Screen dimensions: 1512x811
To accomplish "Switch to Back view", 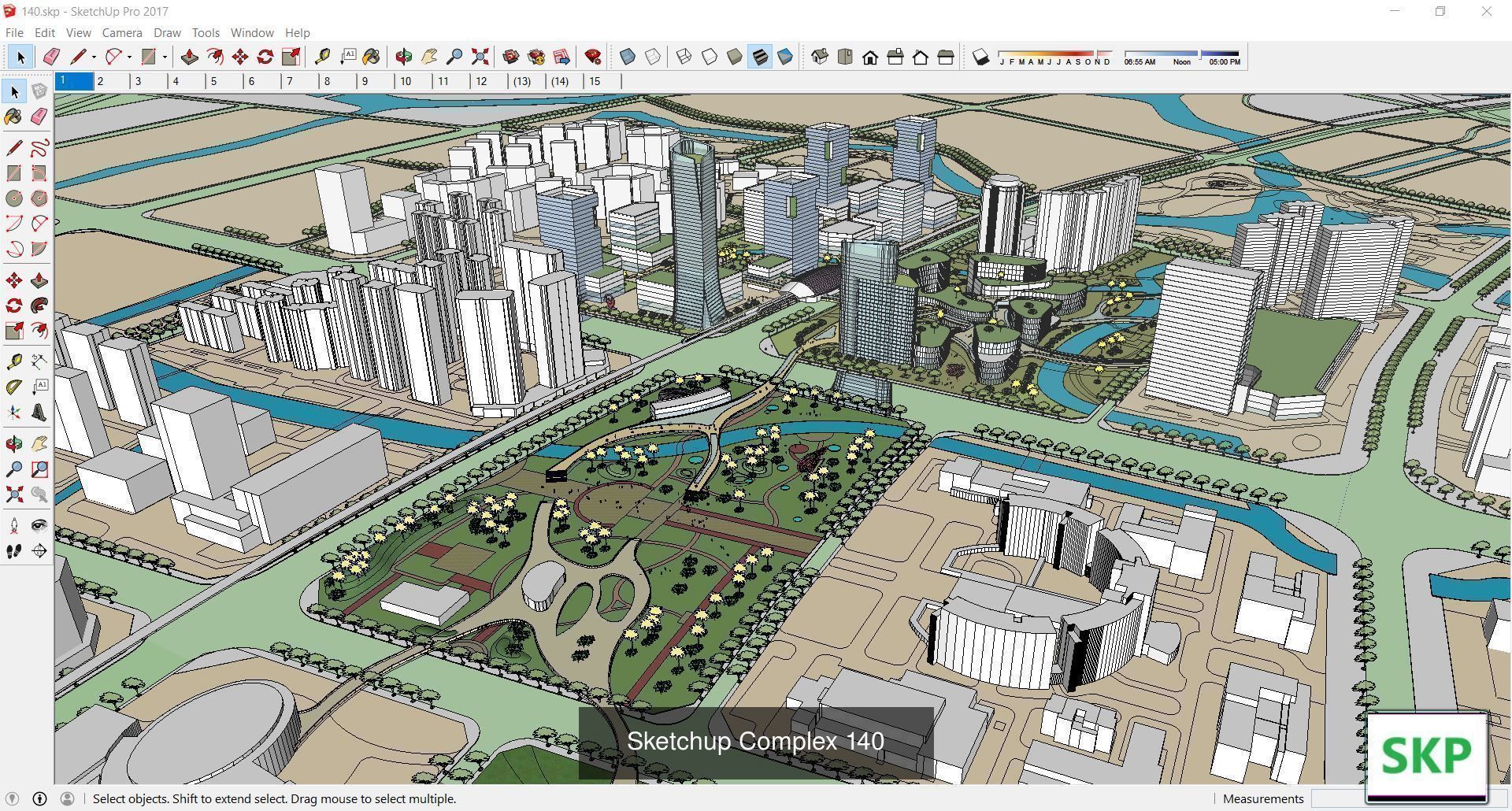I will point(921,57).
